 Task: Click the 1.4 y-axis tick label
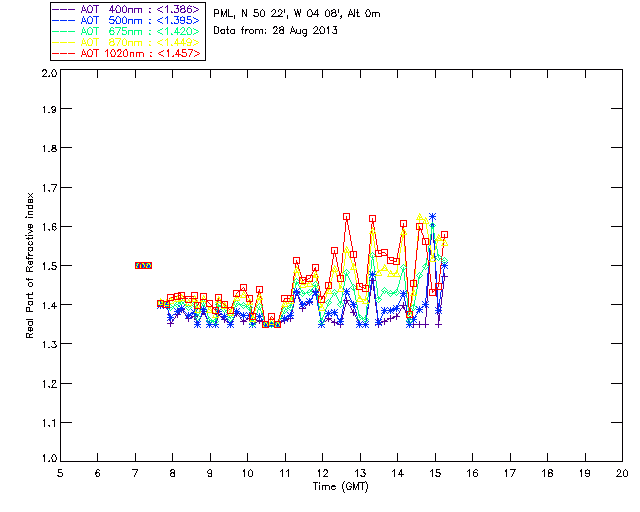pos(49,305)
